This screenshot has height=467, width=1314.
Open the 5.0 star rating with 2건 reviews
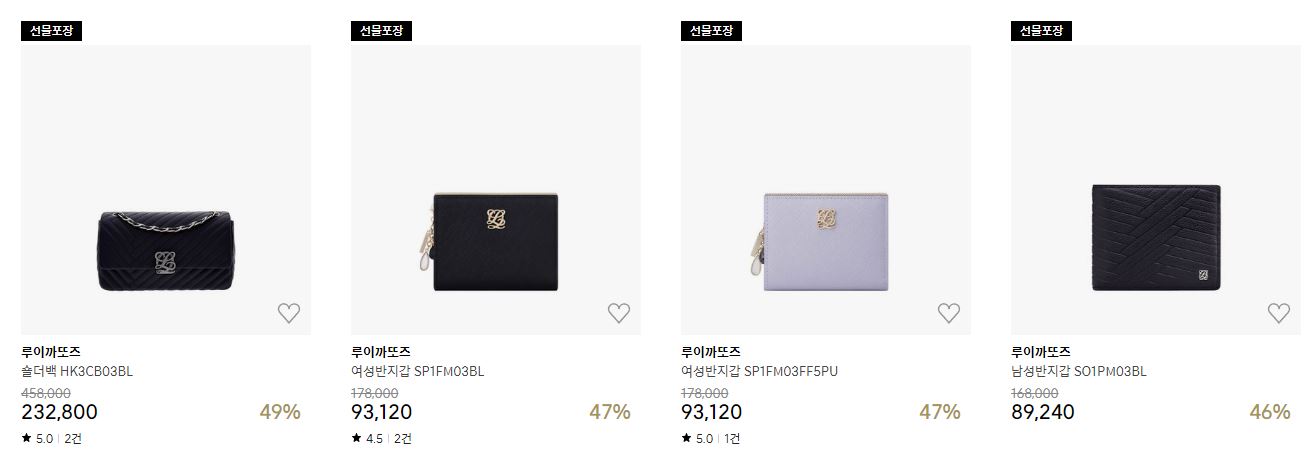[51, 438]
